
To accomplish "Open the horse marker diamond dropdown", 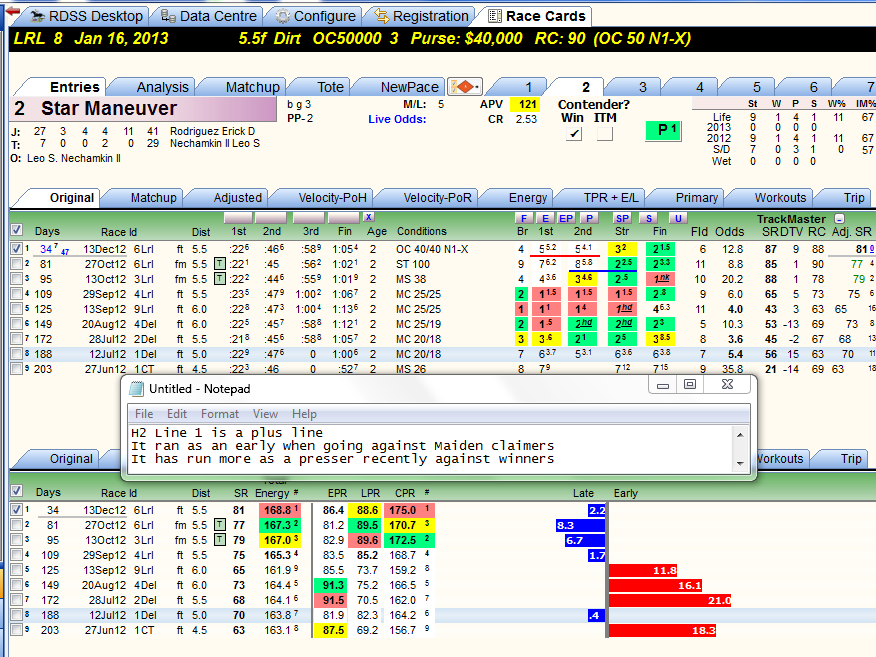I will (465, 87).
